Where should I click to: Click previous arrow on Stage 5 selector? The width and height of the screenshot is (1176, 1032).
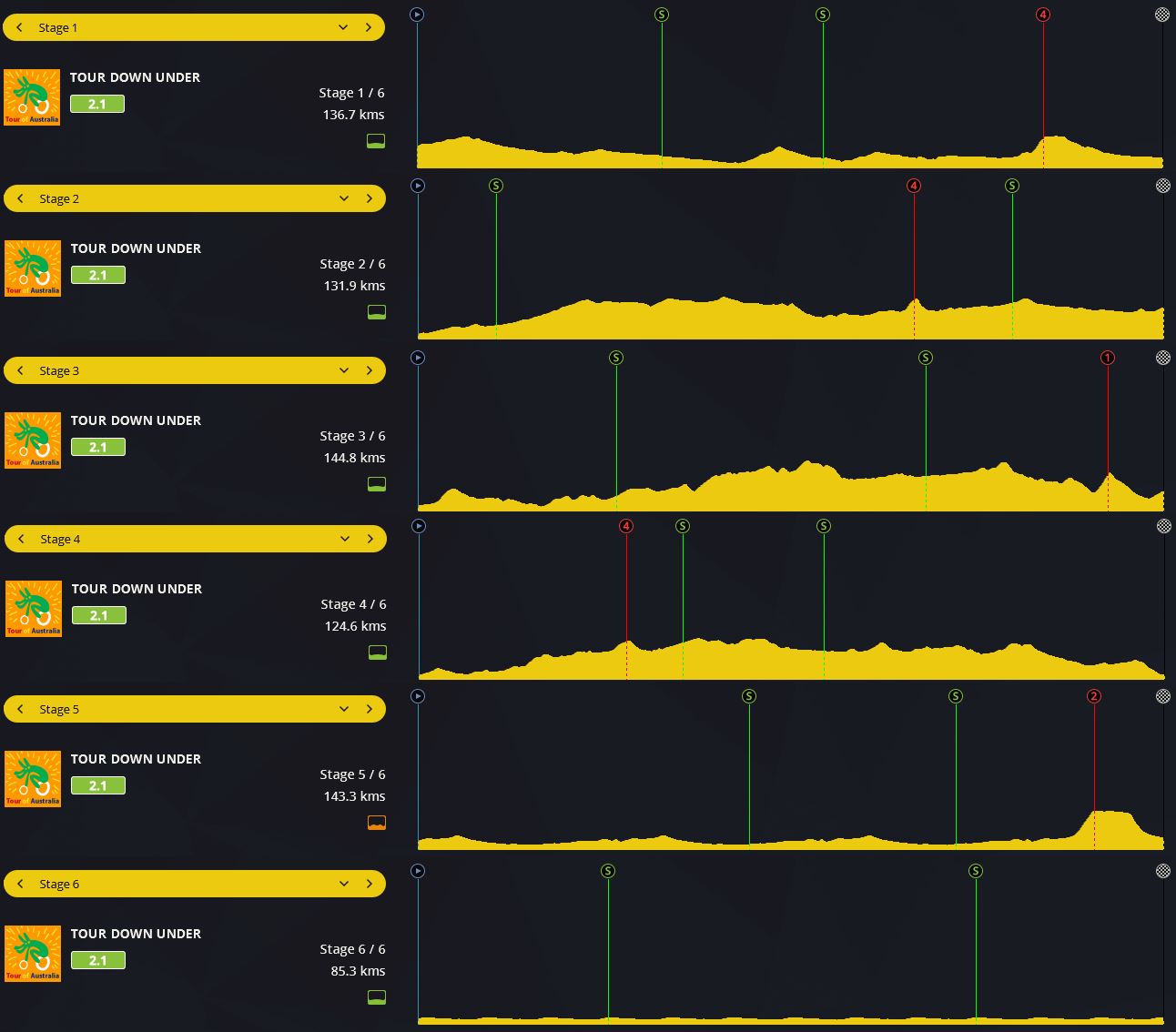[20, 709]
